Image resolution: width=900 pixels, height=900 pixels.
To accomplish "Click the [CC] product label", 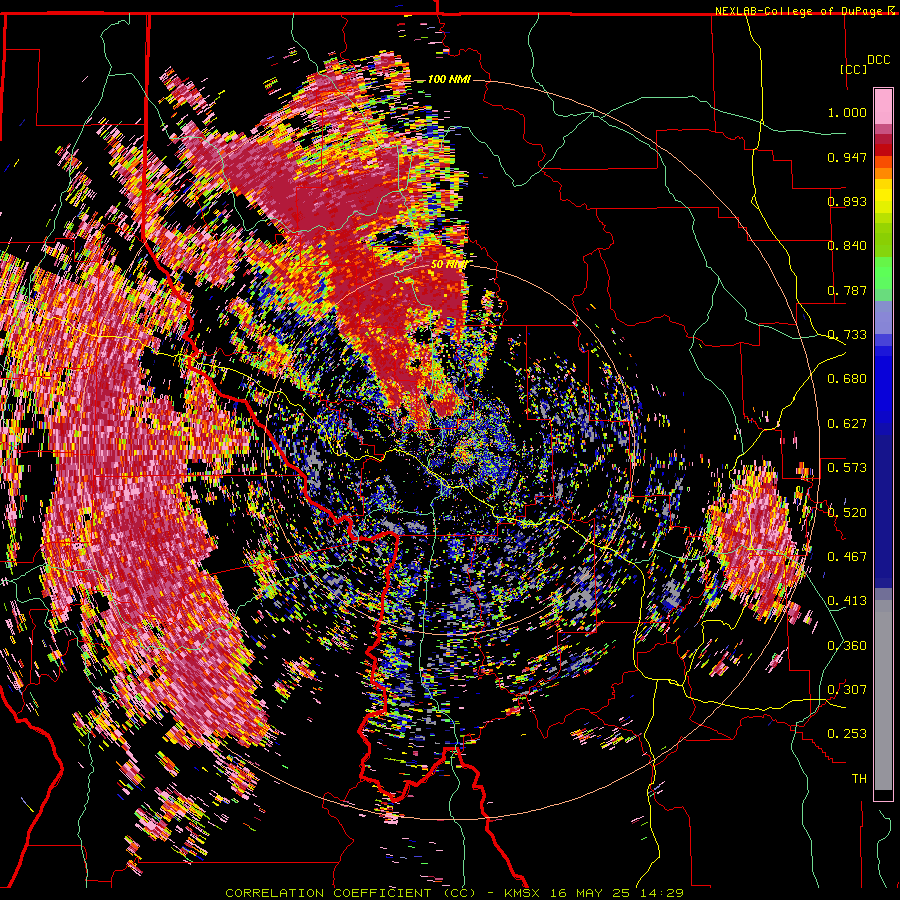I will [x=854, y=69].
